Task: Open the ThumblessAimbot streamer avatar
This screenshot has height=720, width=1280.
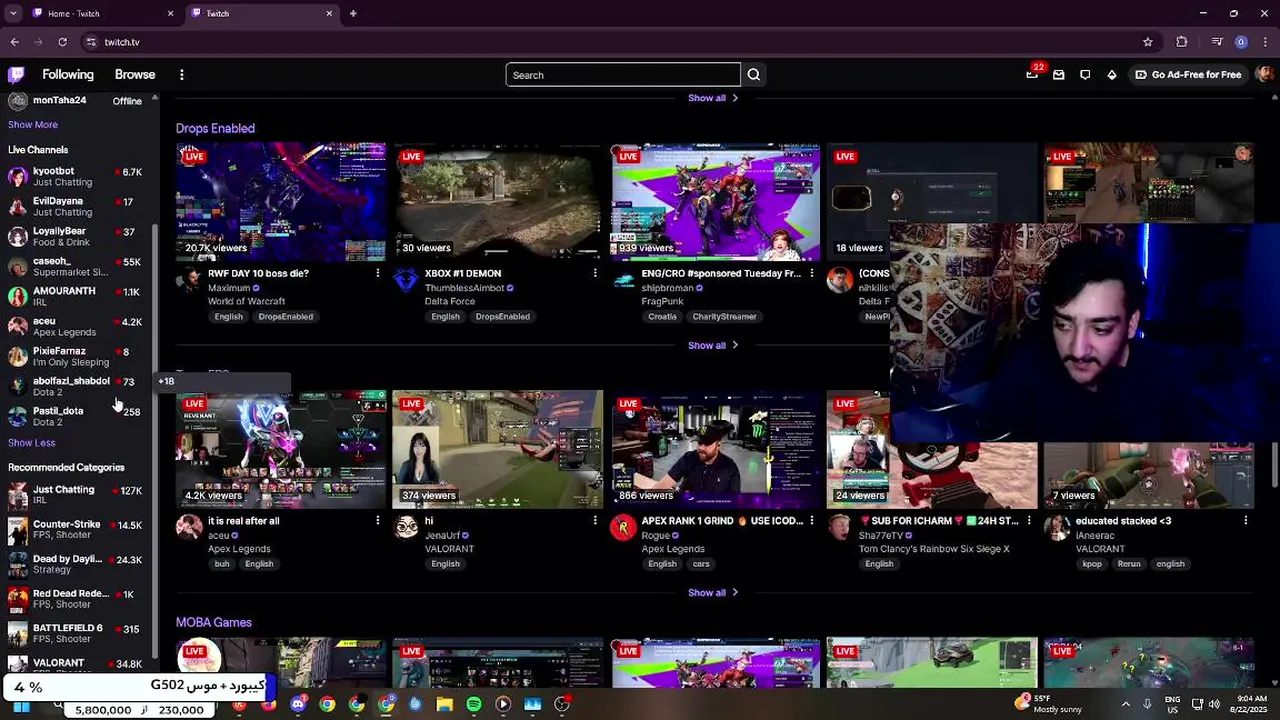Action: click(406, 281)
